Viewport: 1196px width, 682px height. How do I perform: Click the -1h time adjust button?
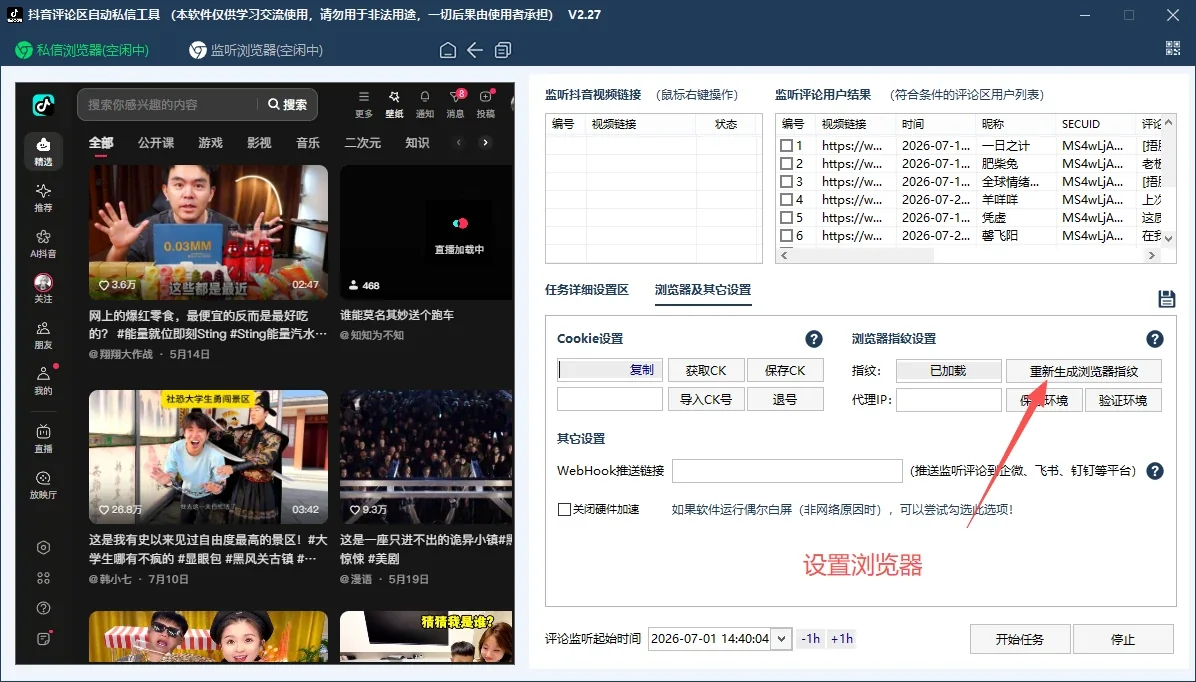810,639
